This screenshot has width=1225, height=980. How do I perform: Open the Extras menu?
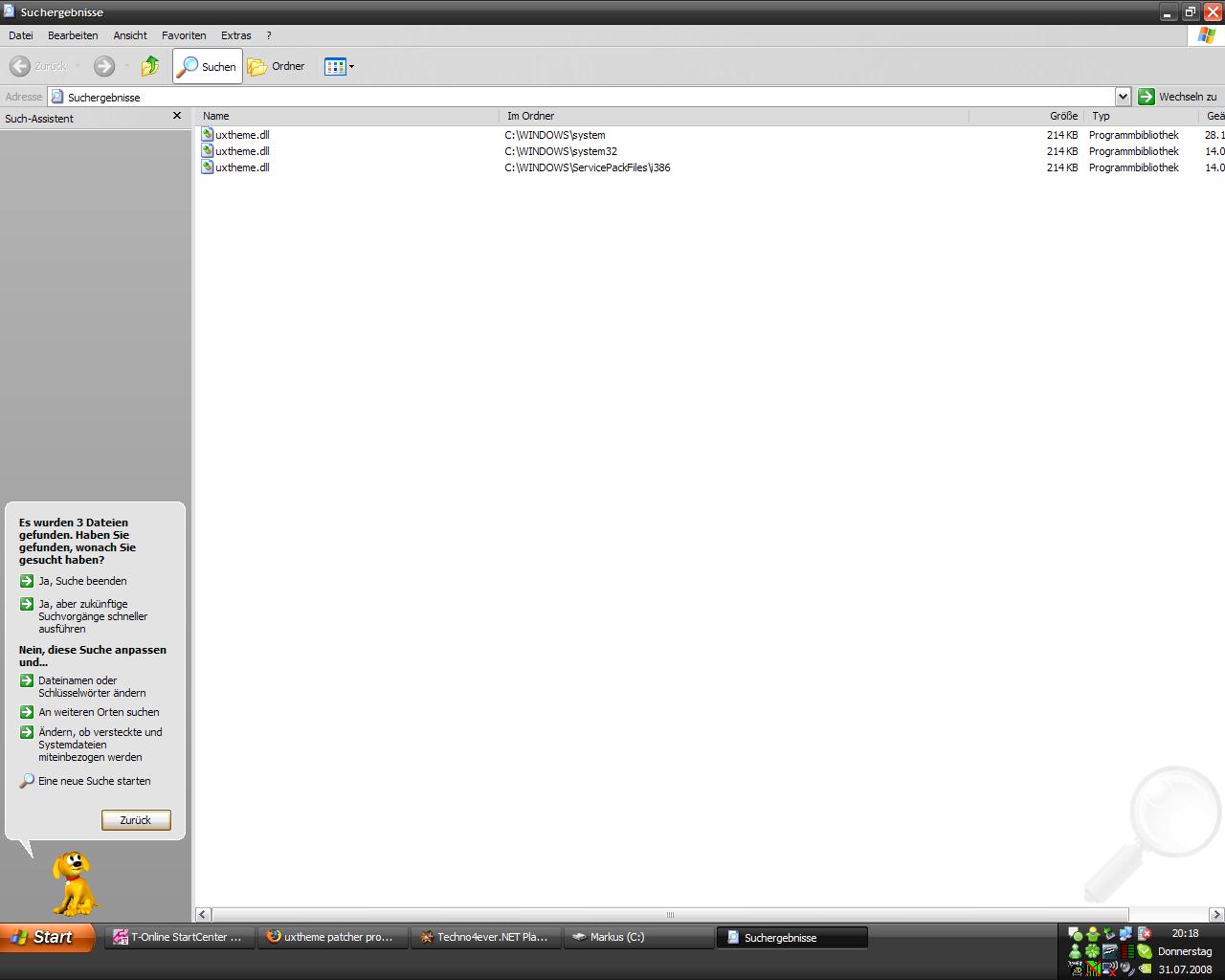(235, 35)
